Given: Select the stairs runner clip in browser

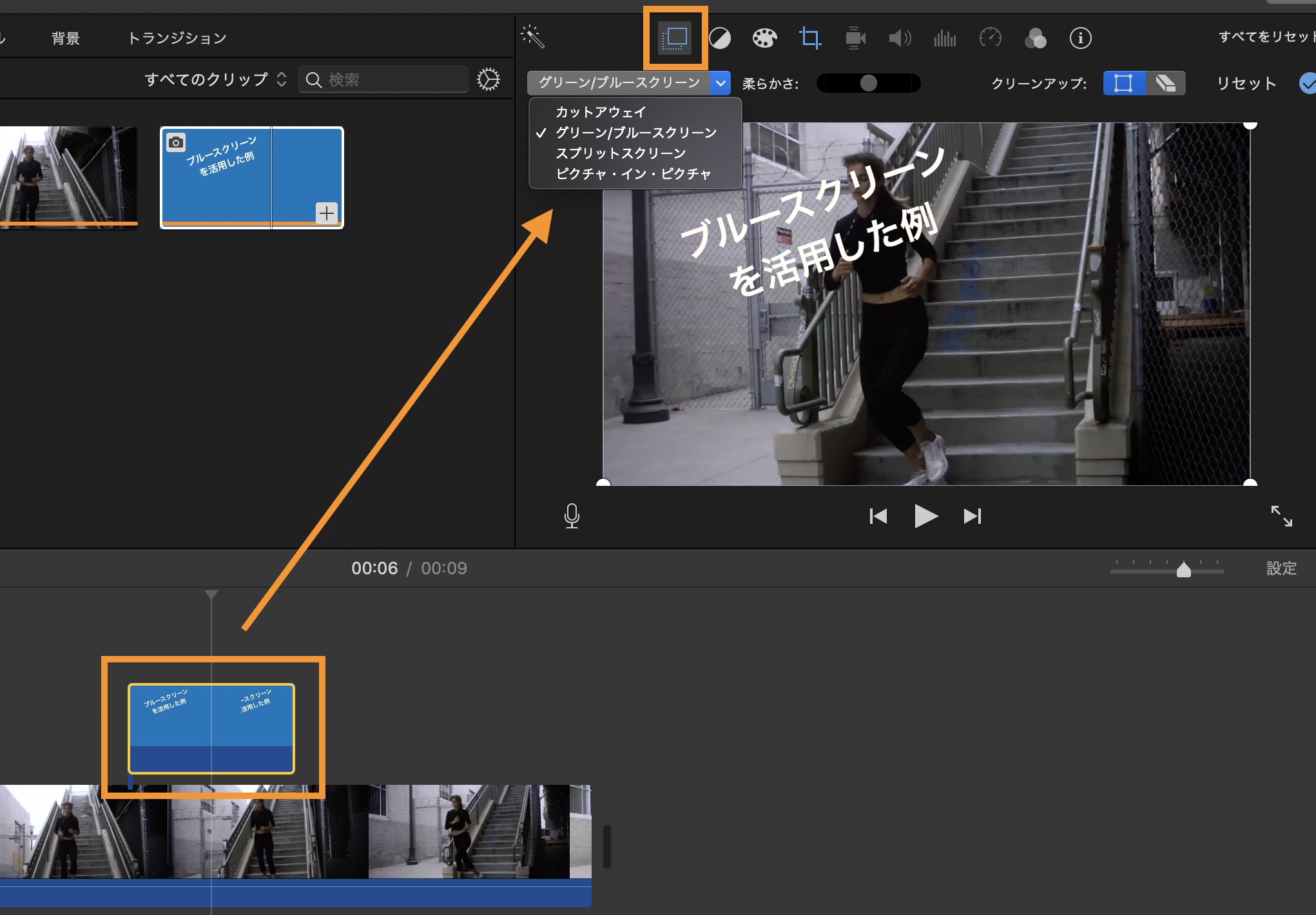Looking at the screenshot, I should 68,177.
